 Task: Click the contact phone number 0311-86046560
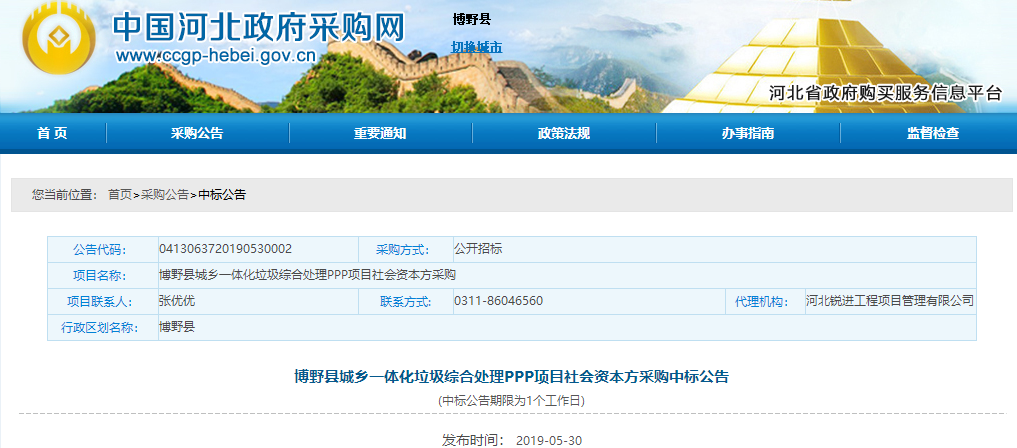tap(498, 301)
